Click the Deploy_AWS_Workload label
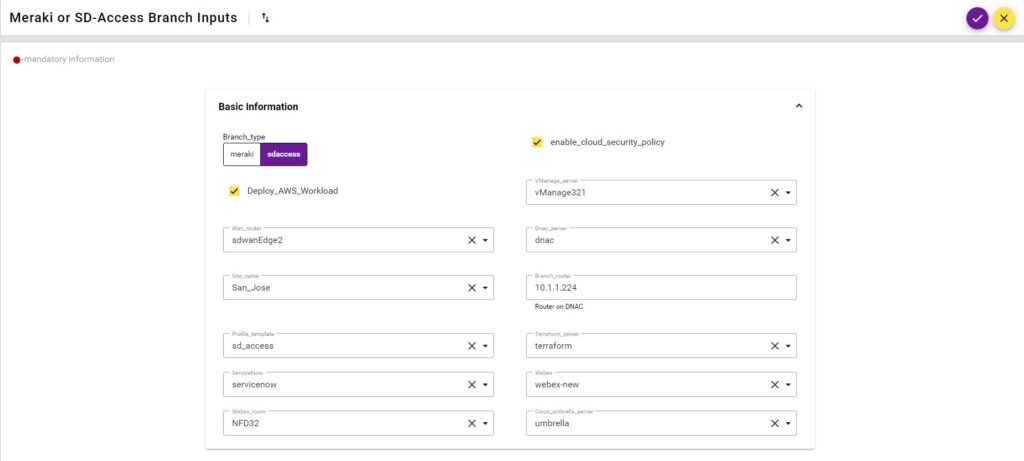This screenshot has width=1024, height=461. (x=293, y=191)
